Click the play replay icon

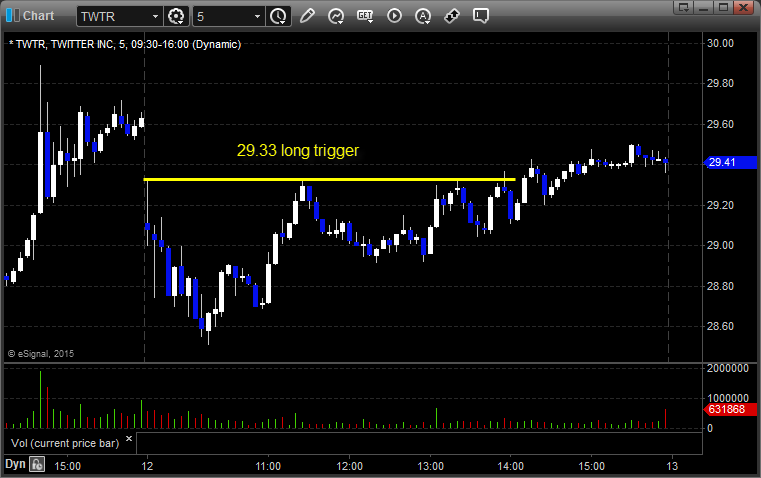pos(394,16)
